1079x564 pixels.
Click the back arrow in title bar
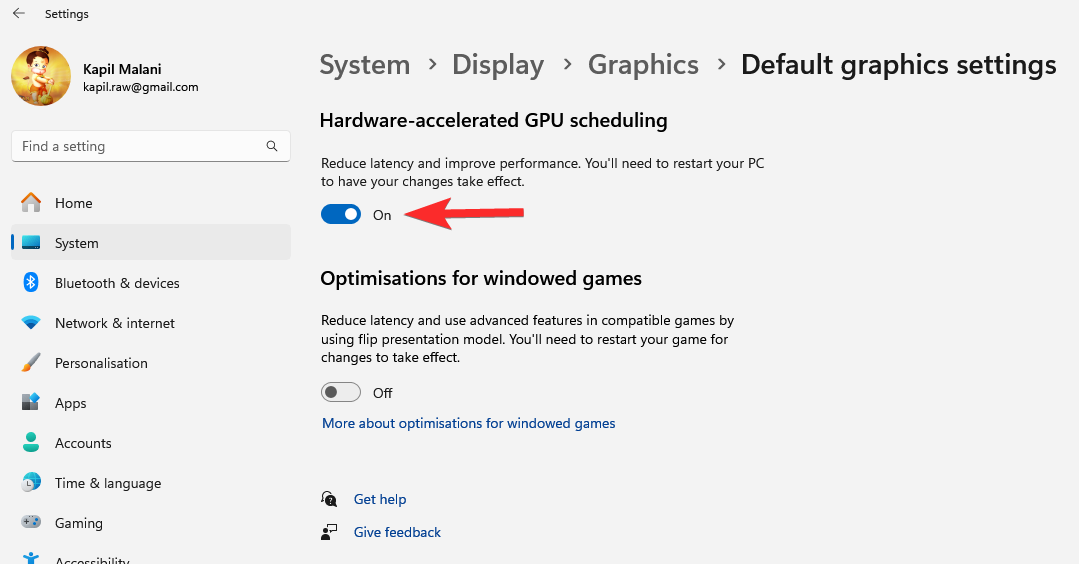[x=19, y=14]
